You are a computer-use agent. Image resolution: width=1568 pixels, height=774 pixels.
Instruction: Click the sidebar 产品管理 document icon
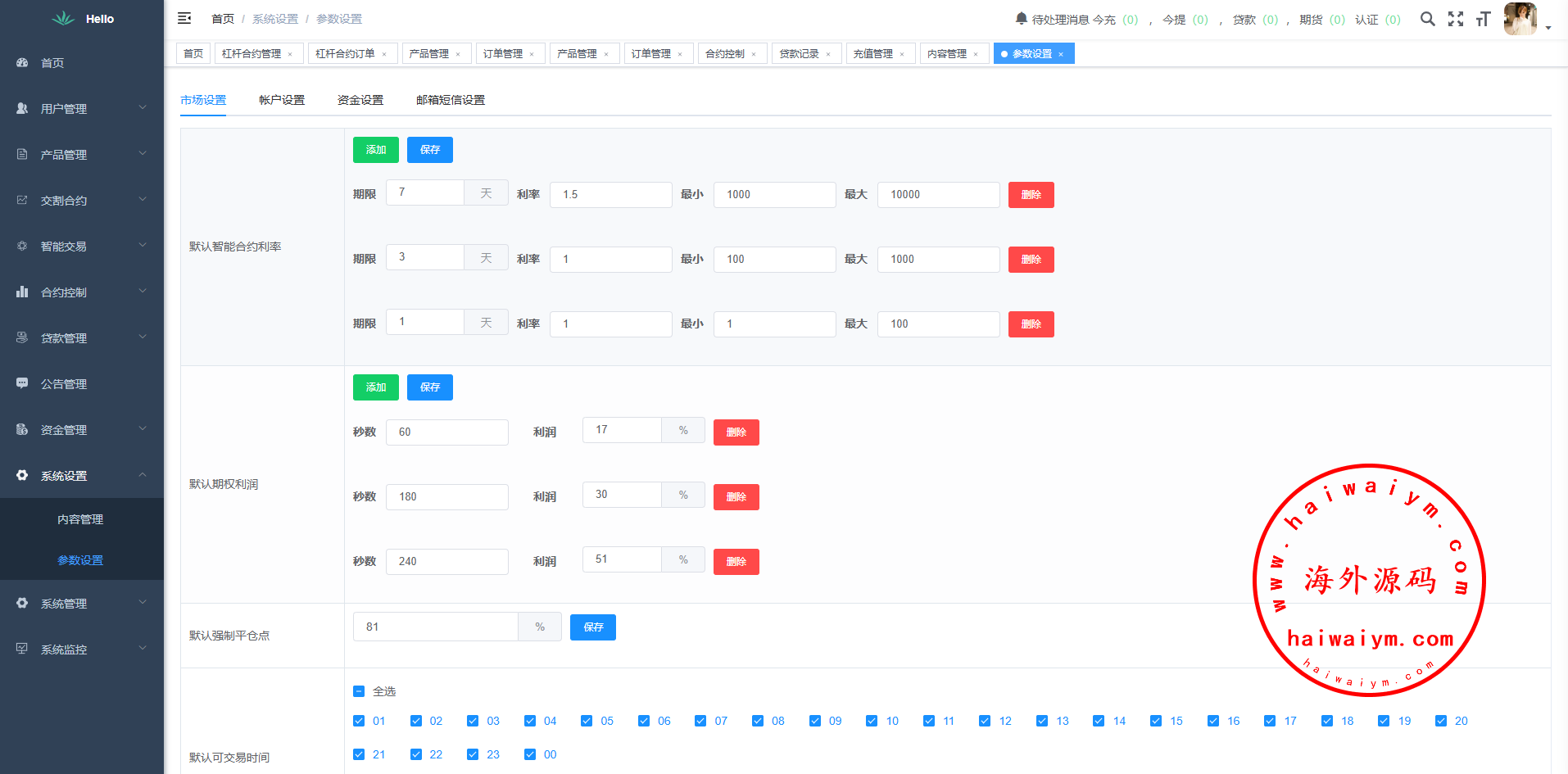tap(22, 154)
